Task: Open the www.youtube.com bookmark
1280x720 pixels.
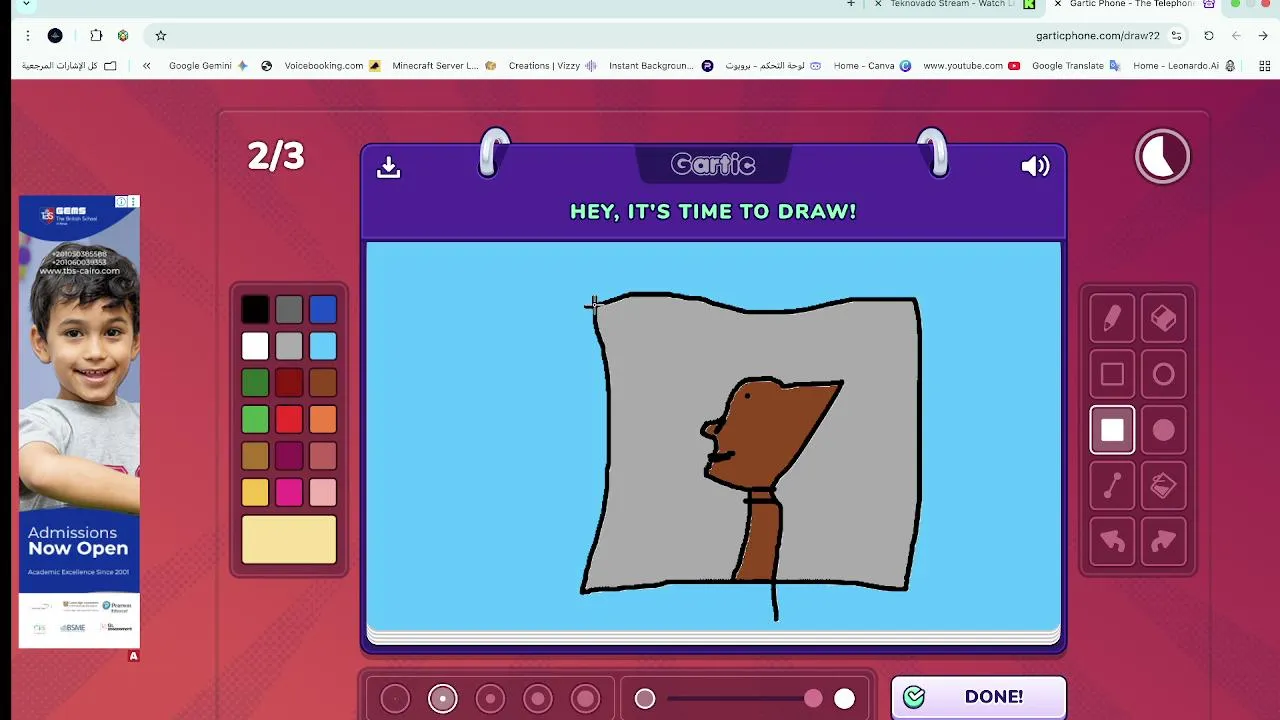Action: coord(971,66)
